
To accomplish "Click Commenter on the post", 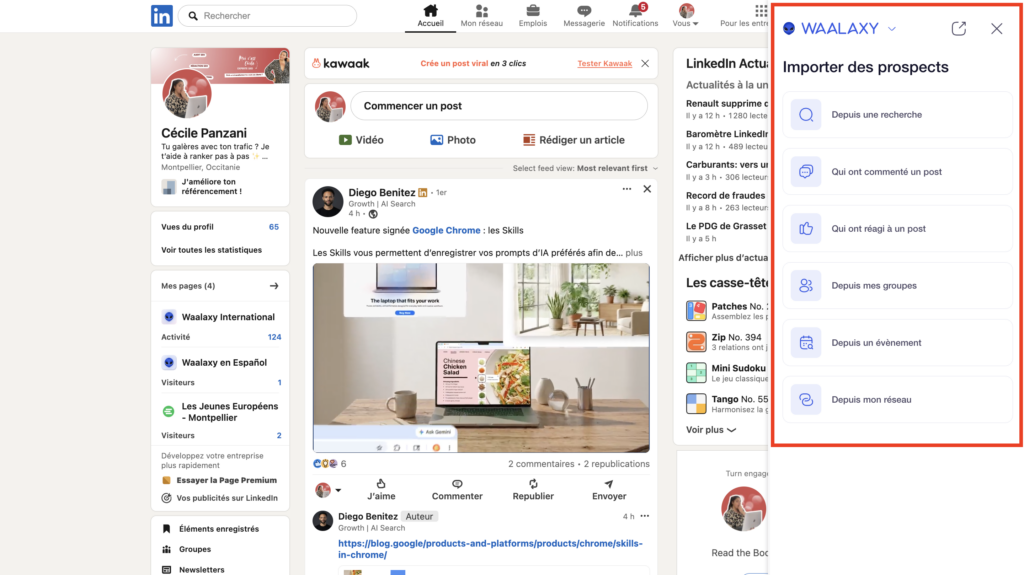I will pos(457,489).
